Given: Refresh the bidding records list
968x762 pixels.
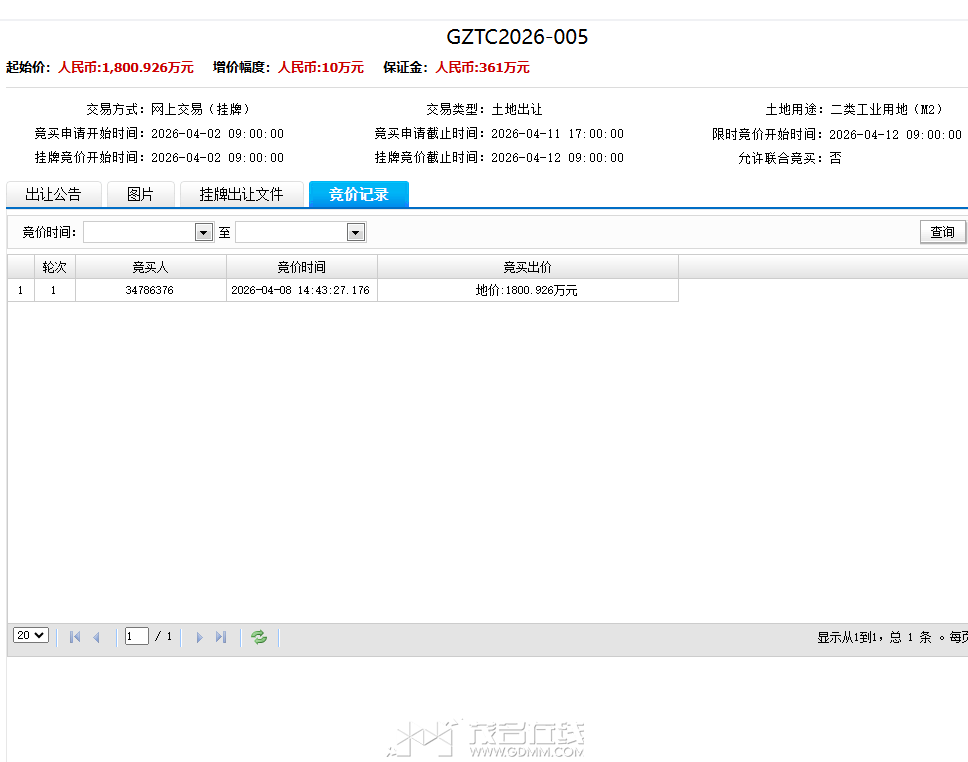Looking at the screenshot, I should tap(258, 636).
